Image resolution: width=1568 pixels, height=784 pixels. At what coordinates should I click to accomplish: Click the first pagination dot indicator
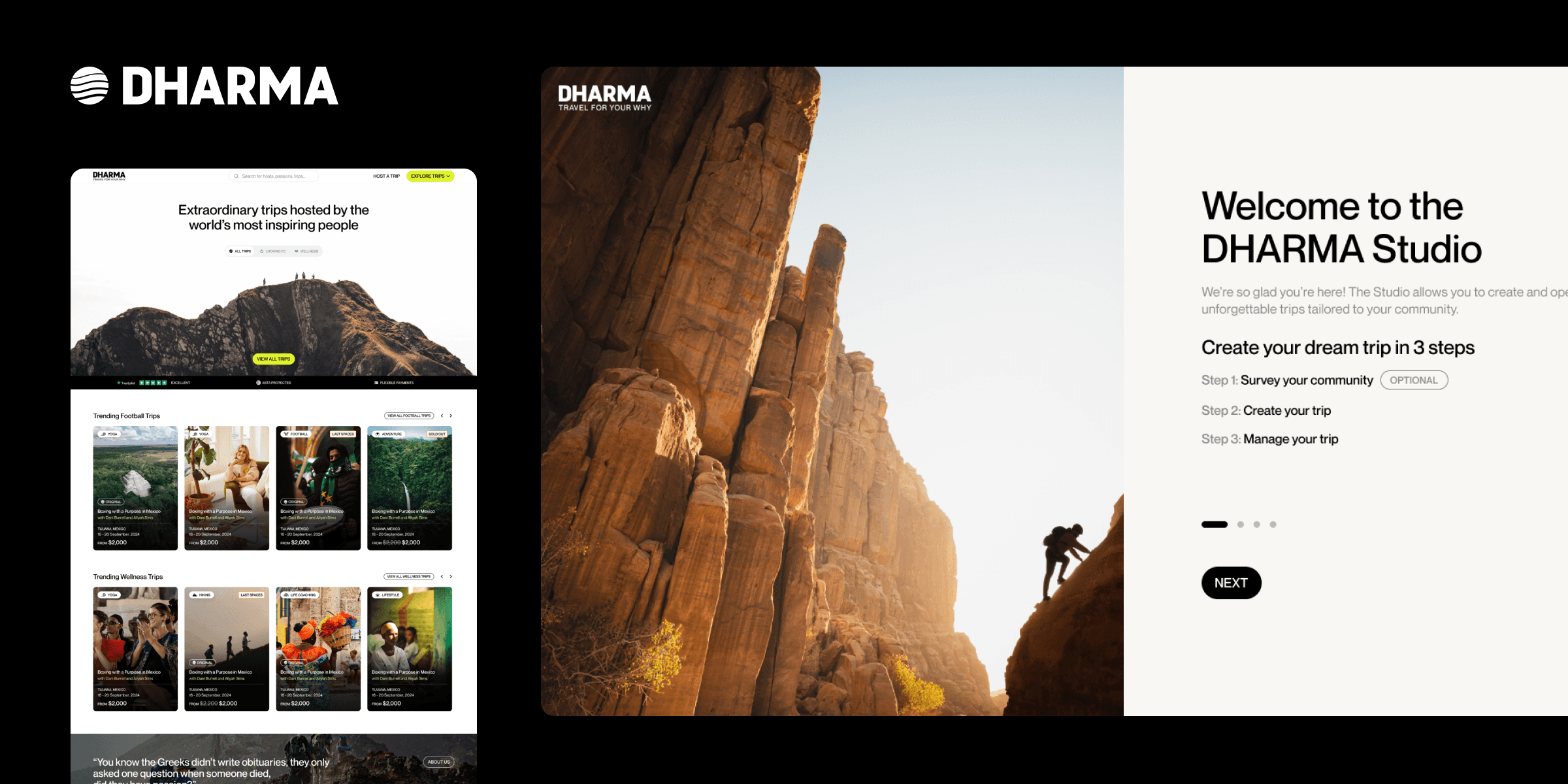[x=1215, y=523]
